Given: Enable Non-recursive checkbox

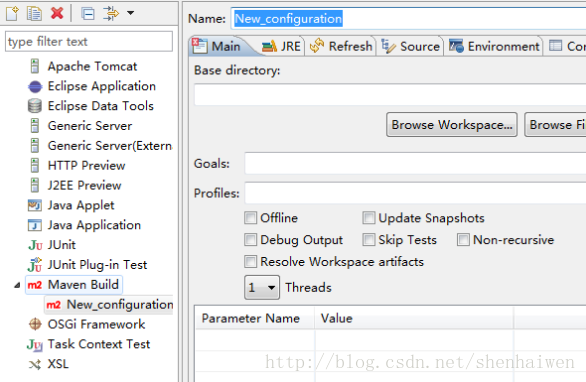Looking at the screenshot, I should click(463, 240).
